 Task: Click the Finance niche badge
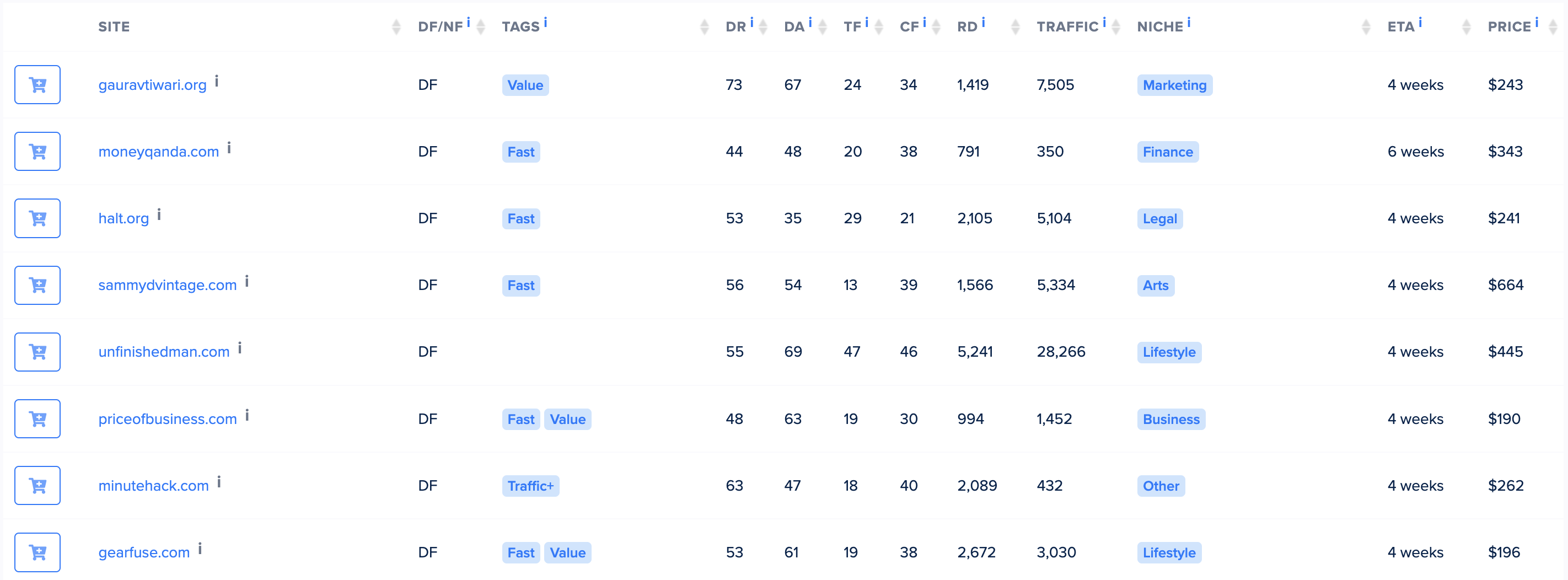click(1167, 152)
